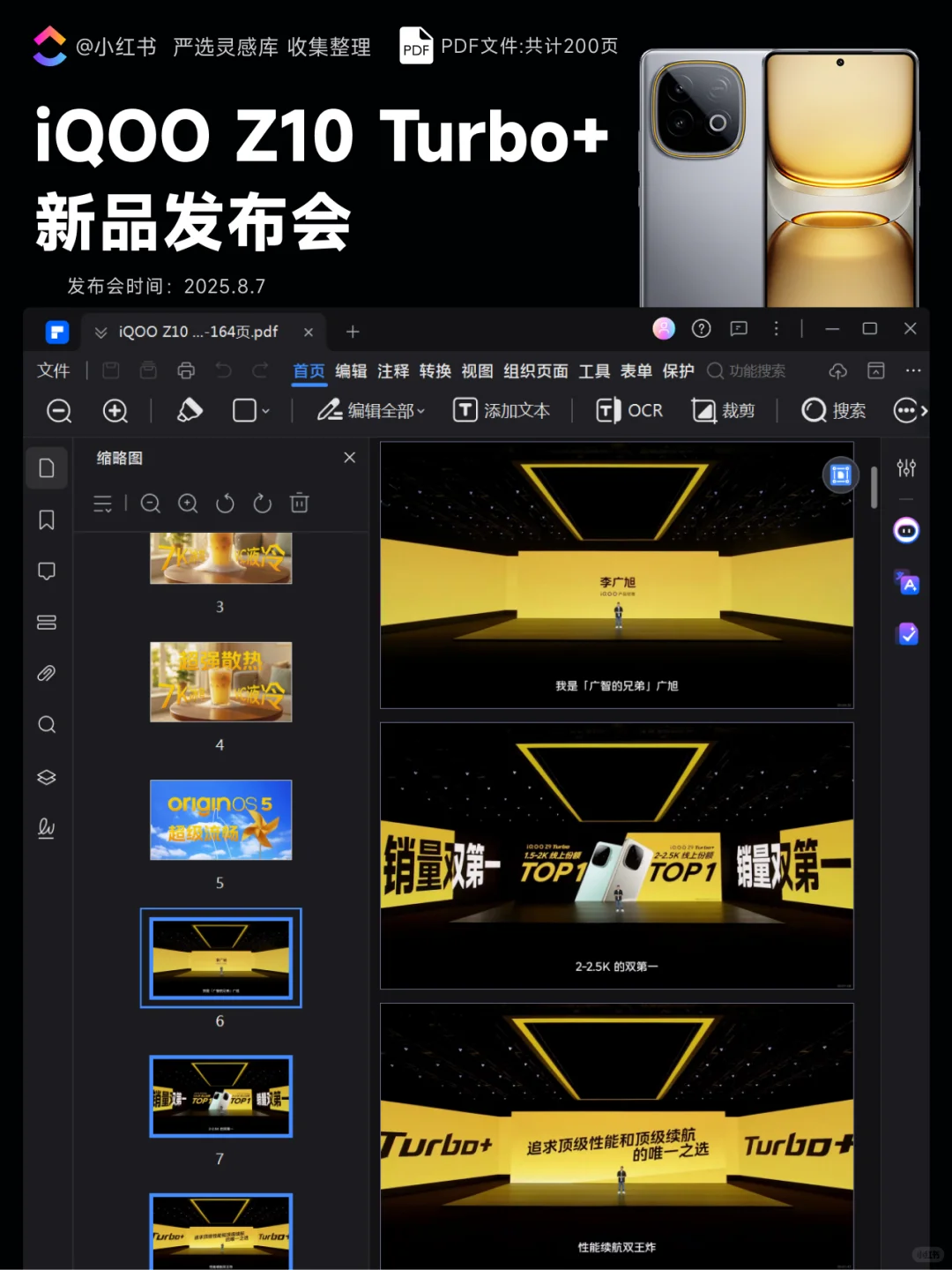This screenshot has height=1270, width=952.
Task: Click the print icon
Action: (x=186, y=370)
